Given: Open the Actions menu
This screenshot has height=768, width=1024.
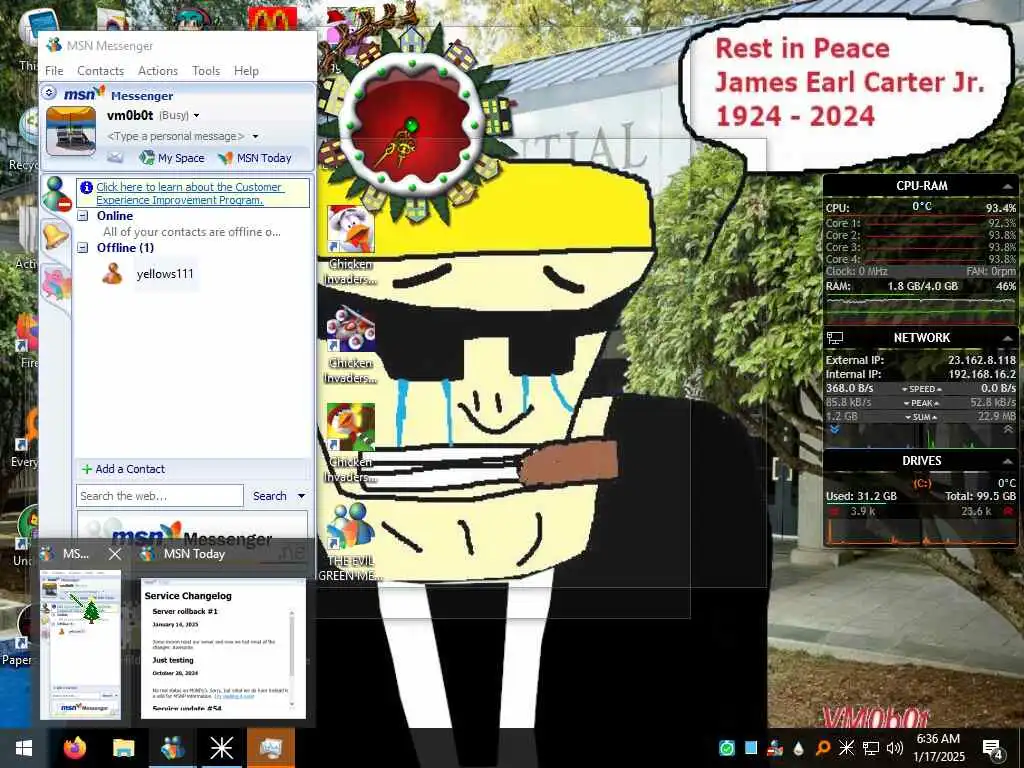Looking at the screenshot, I should click(x=157, y=71).
